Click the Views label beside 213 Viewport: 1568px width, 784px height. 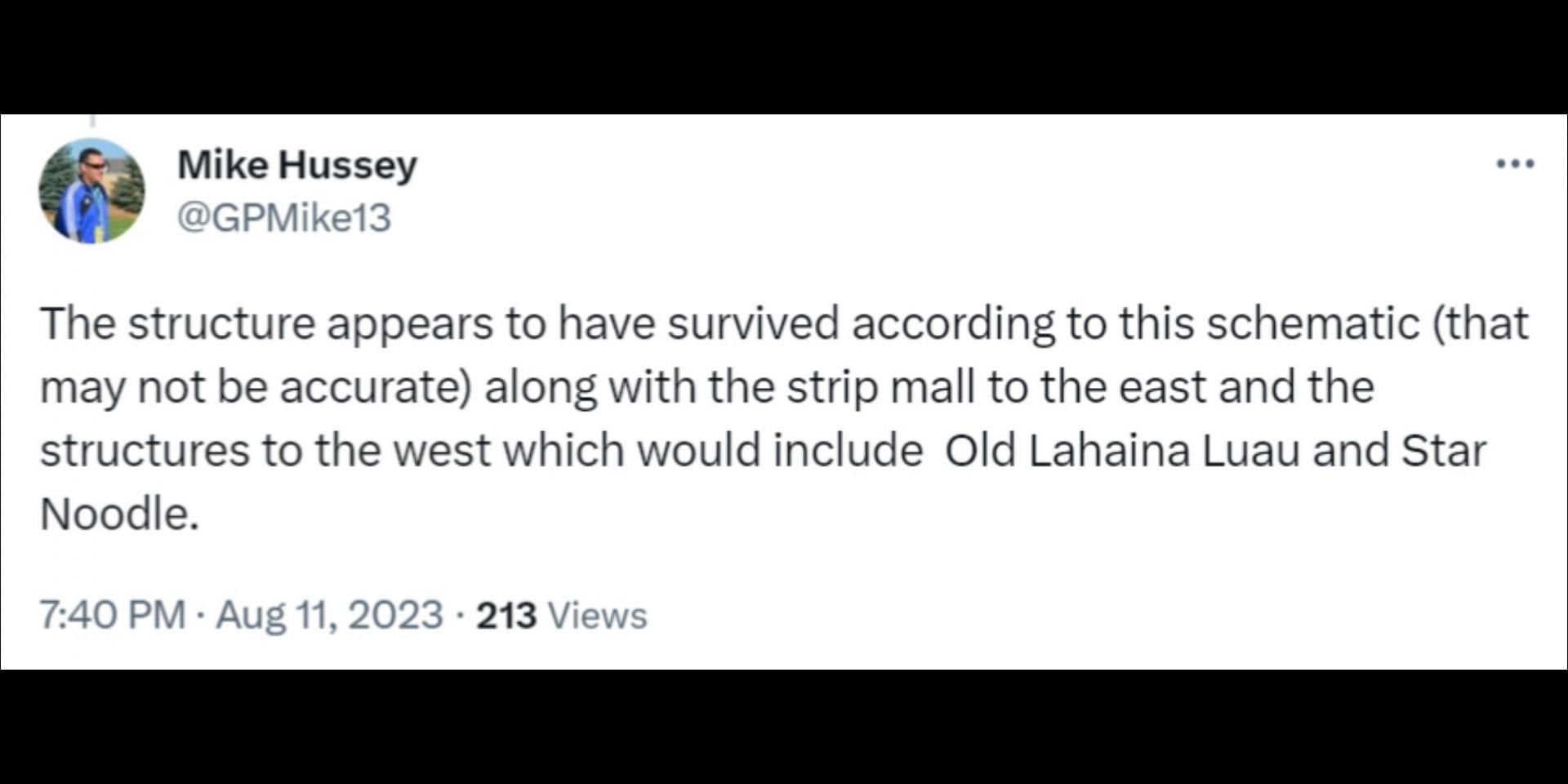597,616
